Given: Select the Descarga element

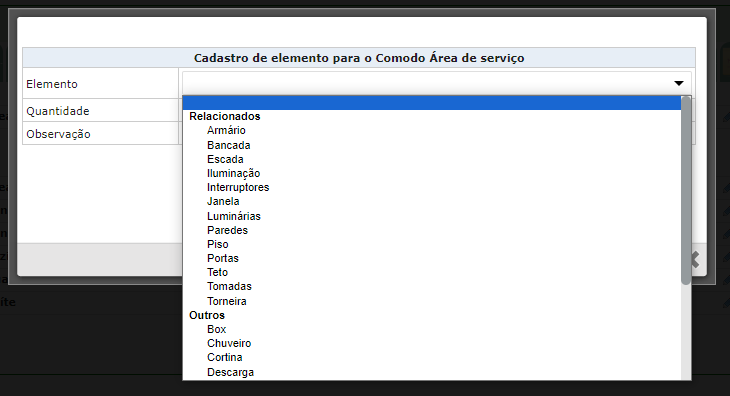Looking at the screenshot, I should pos(230,372).
